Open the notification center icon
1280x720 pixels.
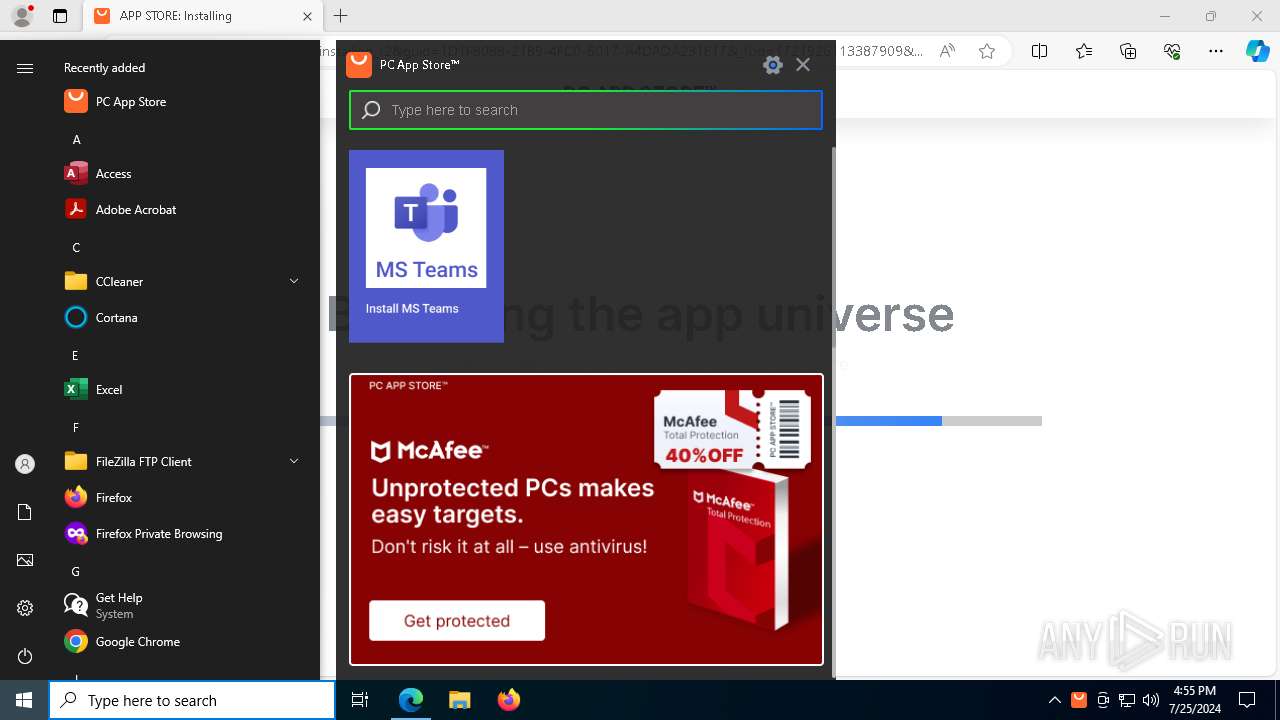pos(1248,700)
